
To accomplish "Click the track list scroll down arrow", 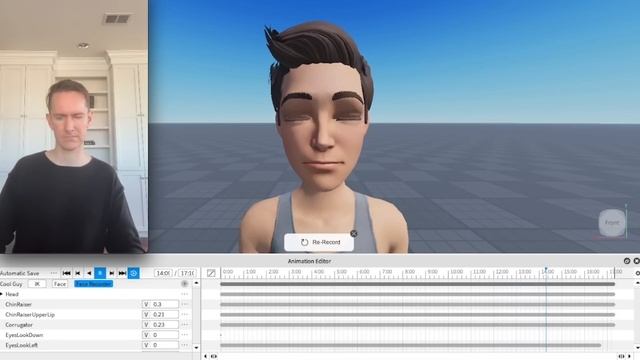I will [196, 347].
